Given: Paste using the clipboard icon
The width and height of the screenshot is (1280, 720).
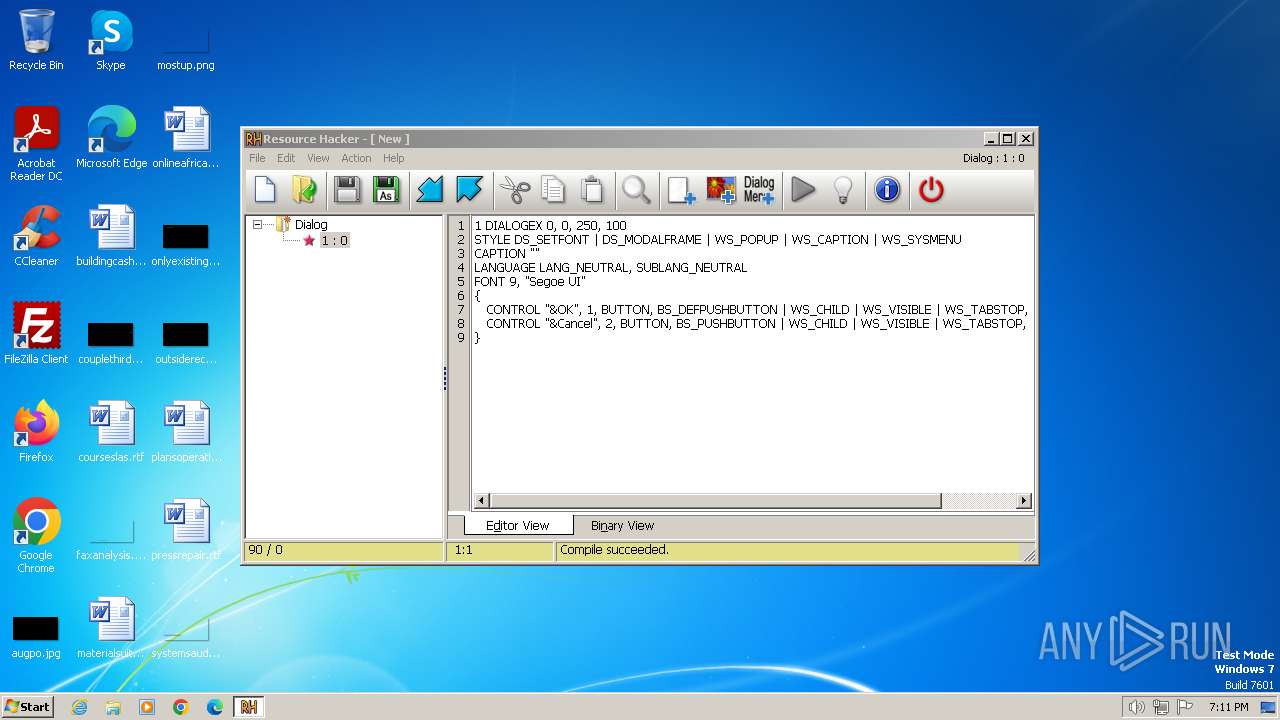Looking at the screenshot, I should click(592, 189).
